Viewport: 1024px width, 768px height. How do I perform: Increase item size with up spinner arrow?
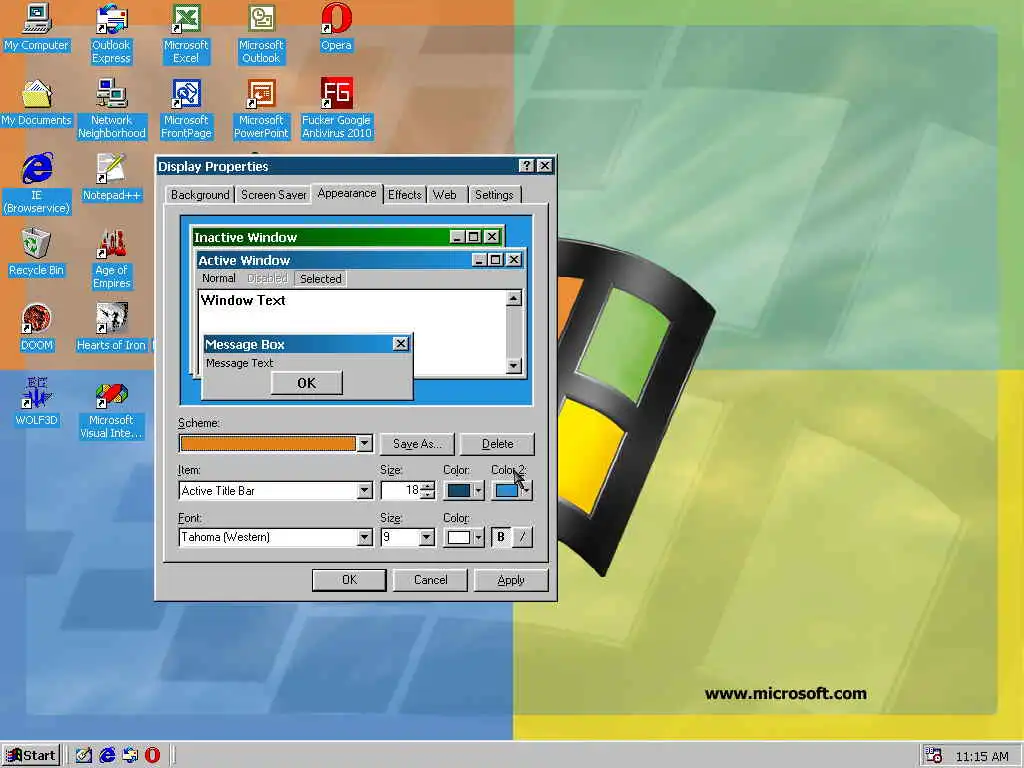[x=427, y=486]
